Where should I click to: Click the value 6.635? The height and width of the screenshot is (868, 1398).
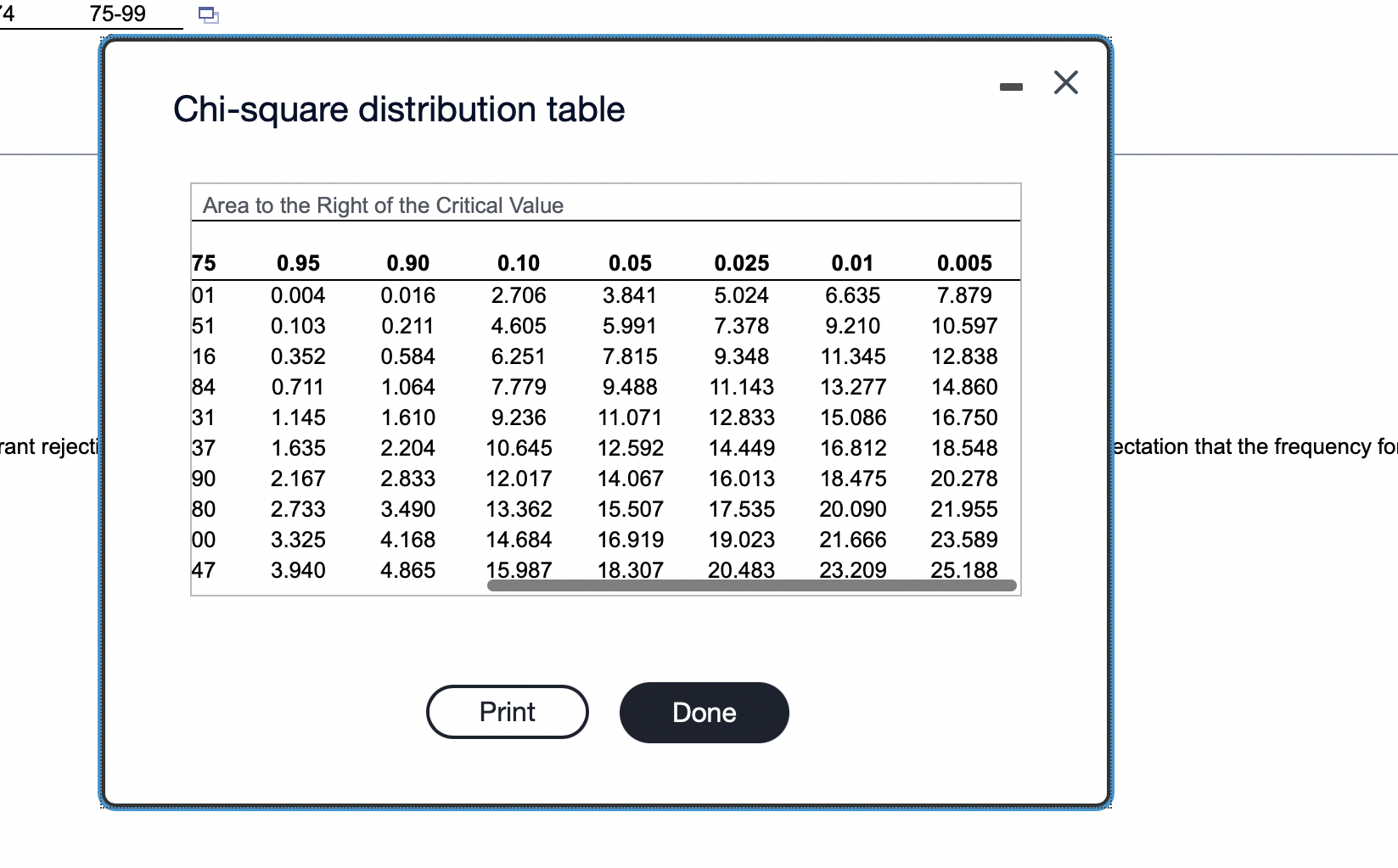pyautogui.click(x=853, y=295)
